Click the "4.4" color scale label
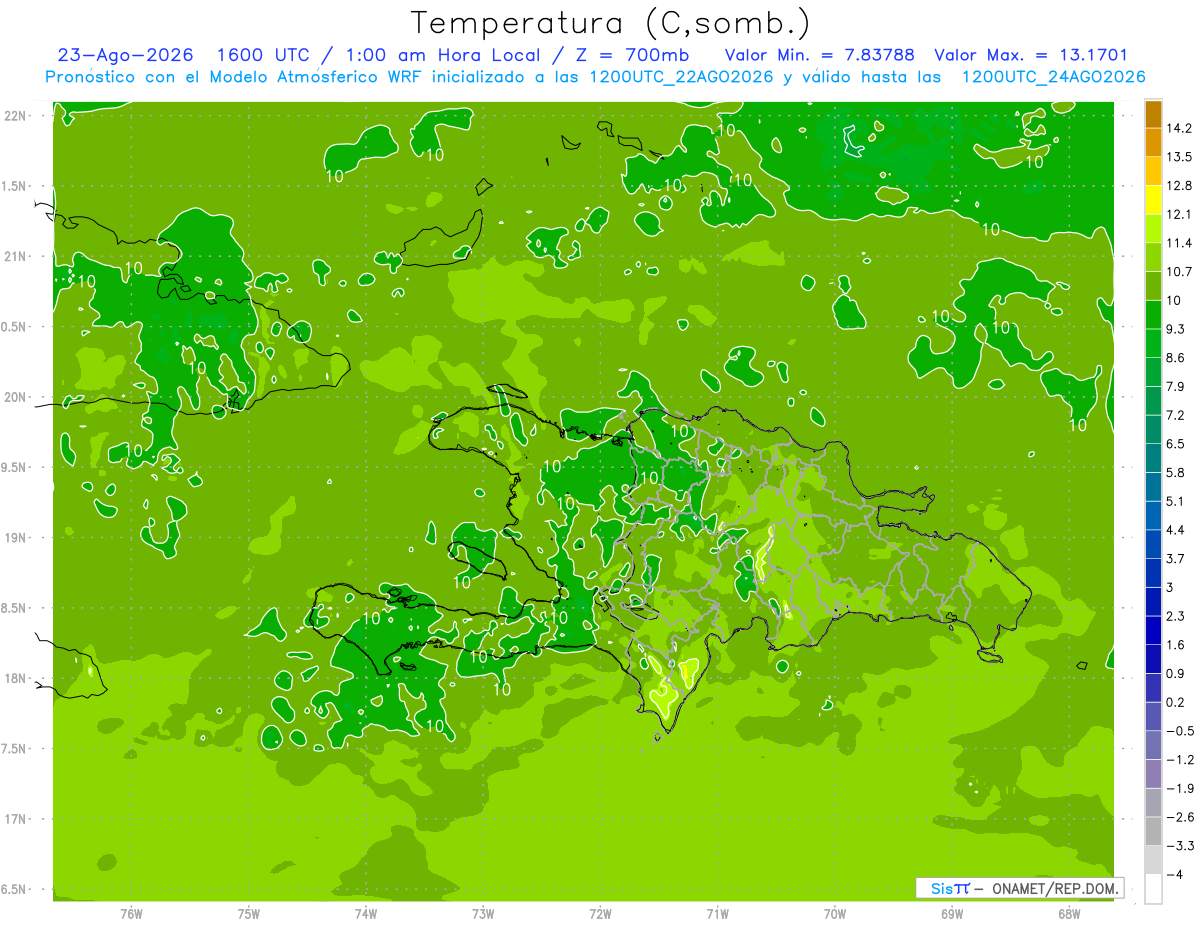This screenshot has height=927, width=1200. (1177, 529)
